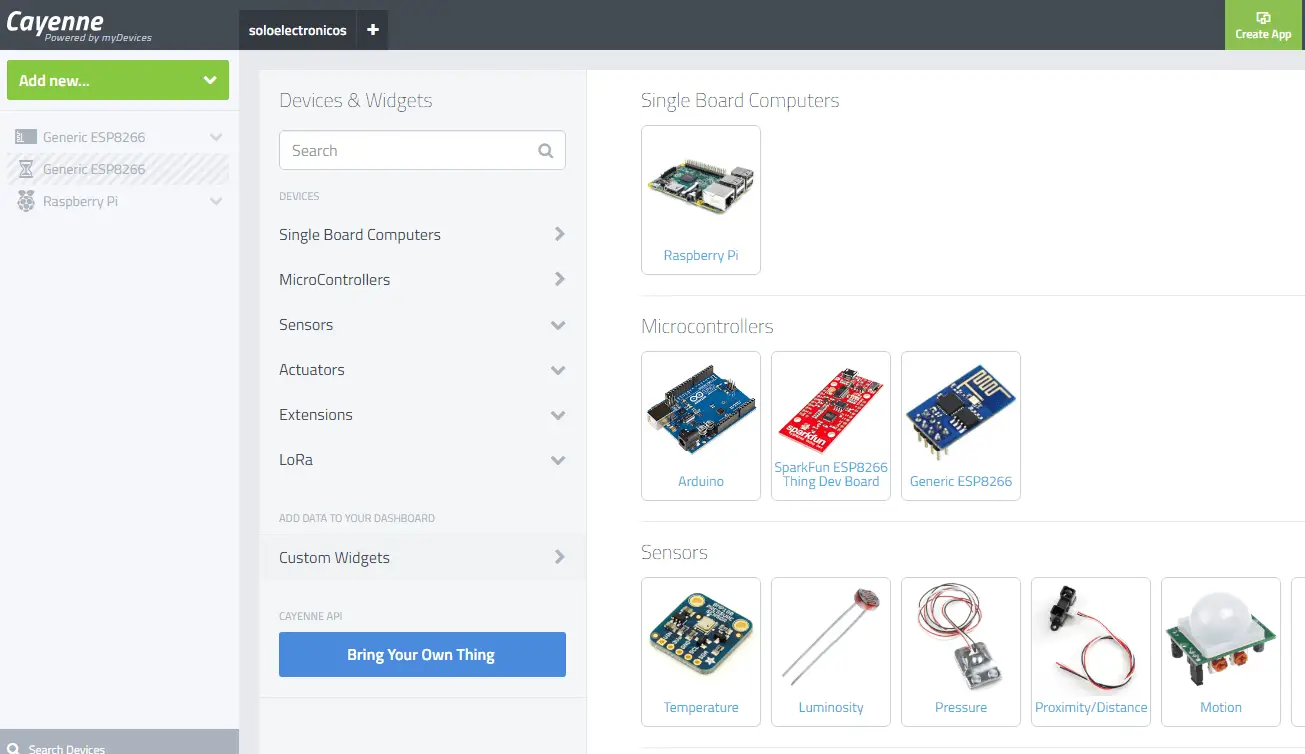The image size is (1305, 754).
Task: Open Sensors menu item
Action: [422, 324]
